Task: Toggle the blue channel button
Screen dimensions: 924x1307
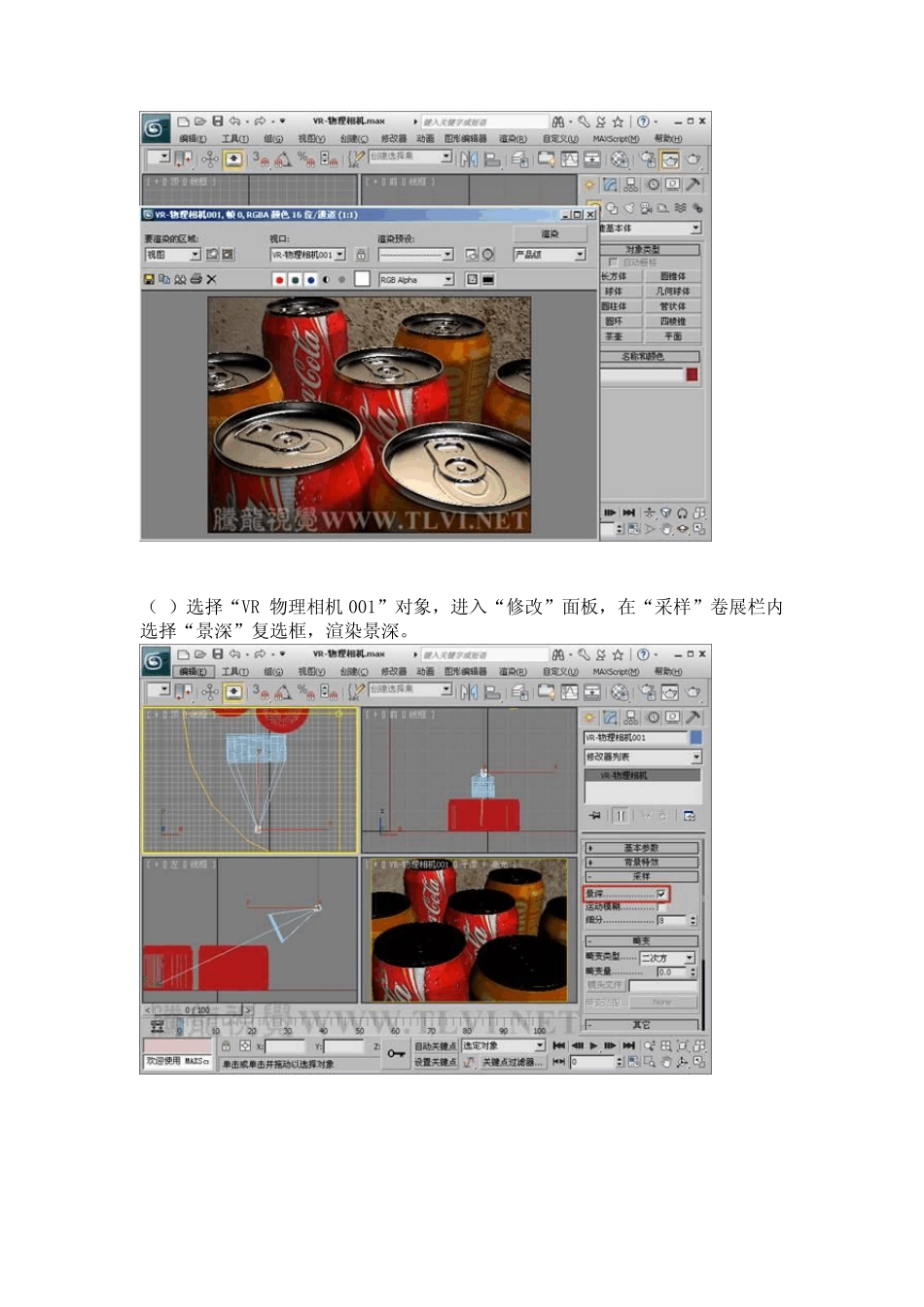Action: [310, 280]
